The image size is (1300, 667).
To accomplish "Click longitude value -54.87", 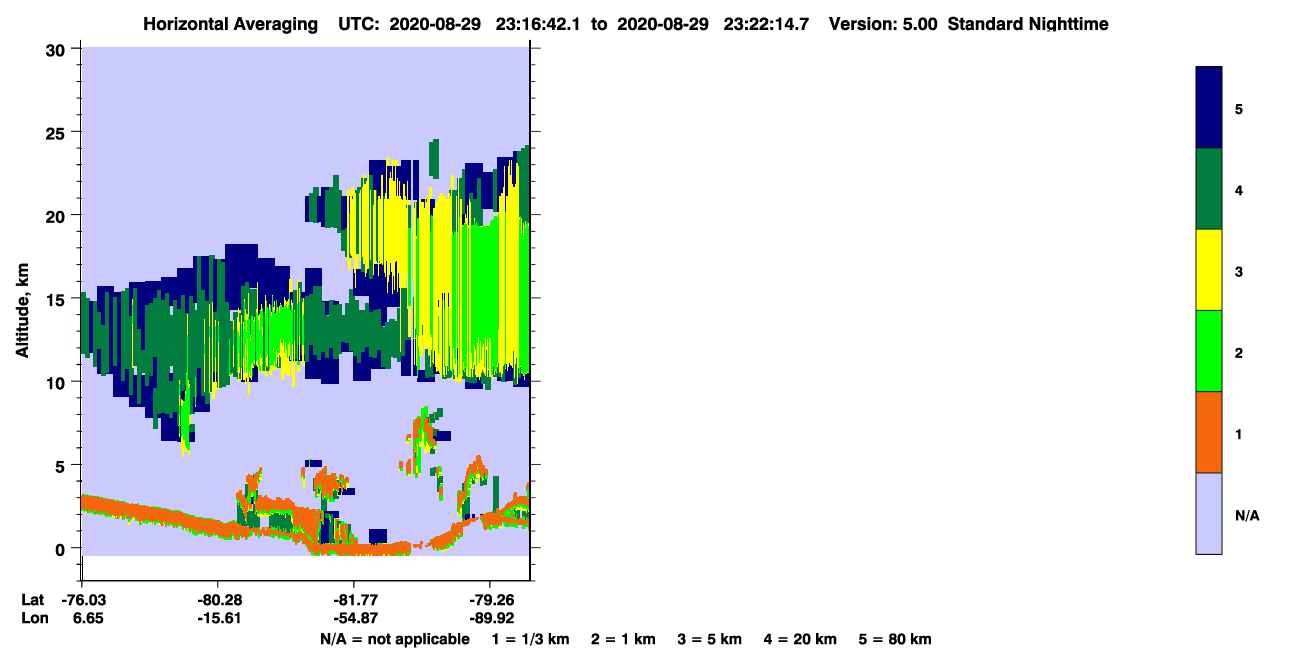I will click(354, 618).
